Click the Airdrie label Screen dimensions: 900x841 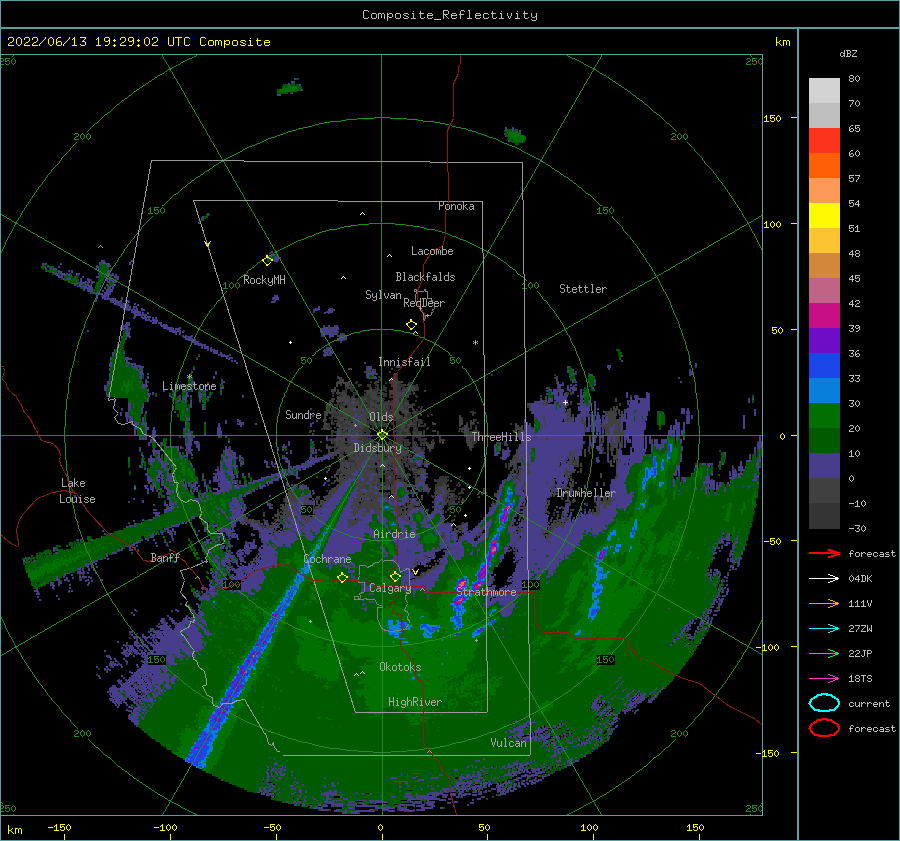tap(394, 534)
